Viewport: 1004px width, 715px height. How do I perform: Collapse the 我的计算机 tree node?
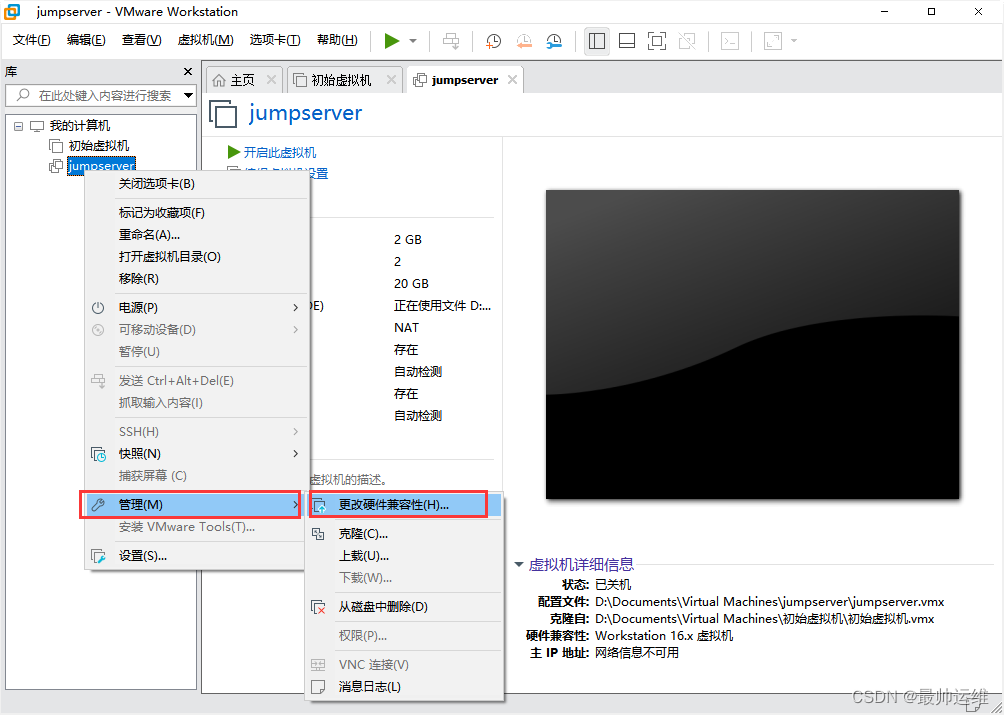coord(19,126)
